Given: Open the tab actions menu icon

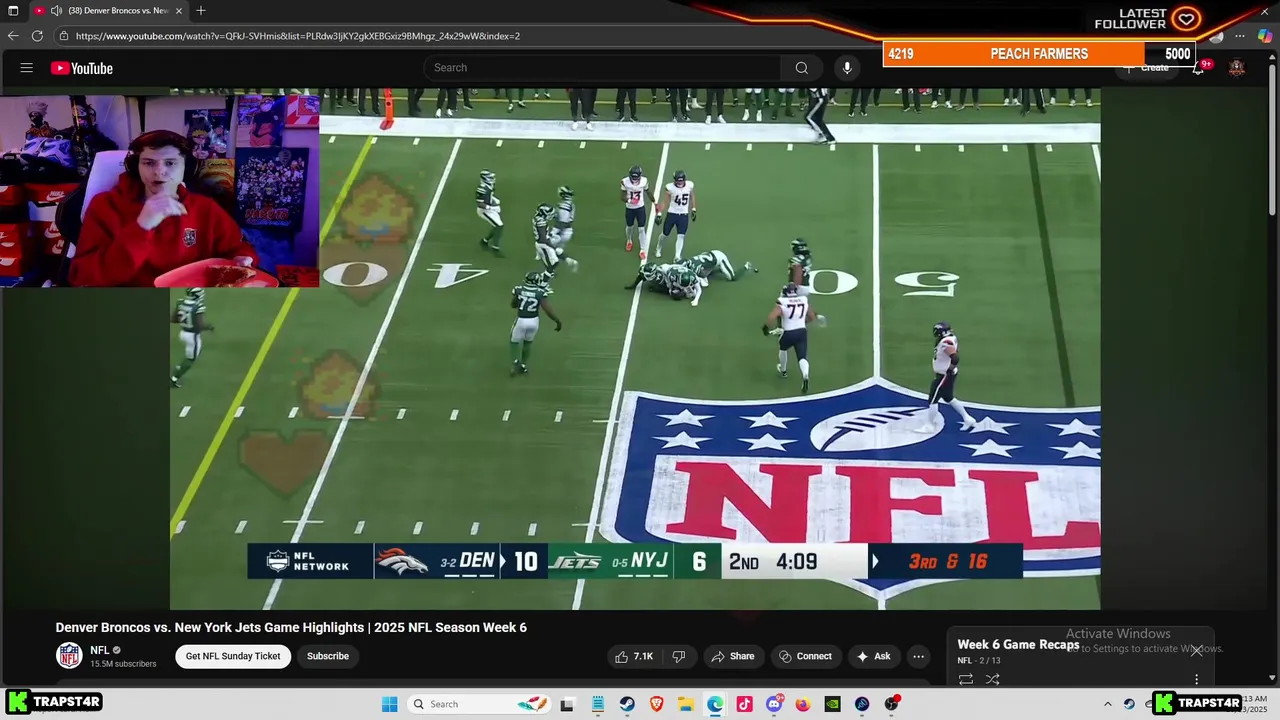Looking at the screenshot, I should click(x=13, y=10).
